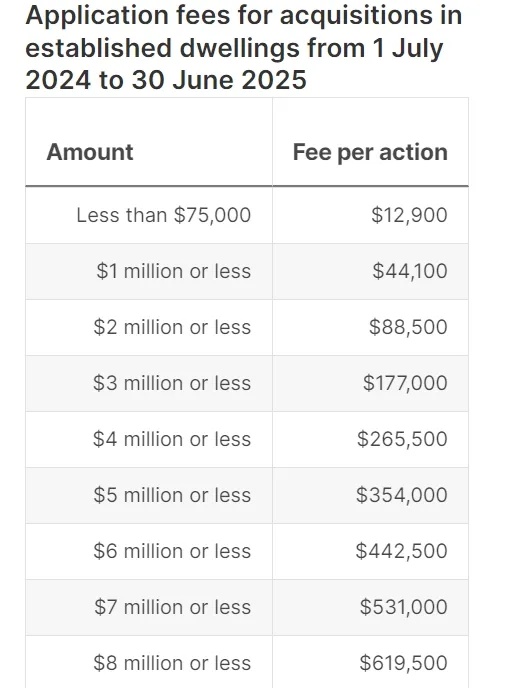Viewport: 512px width, 688px height.
Task: Click the $7 million or less cell
Action: 149,607
